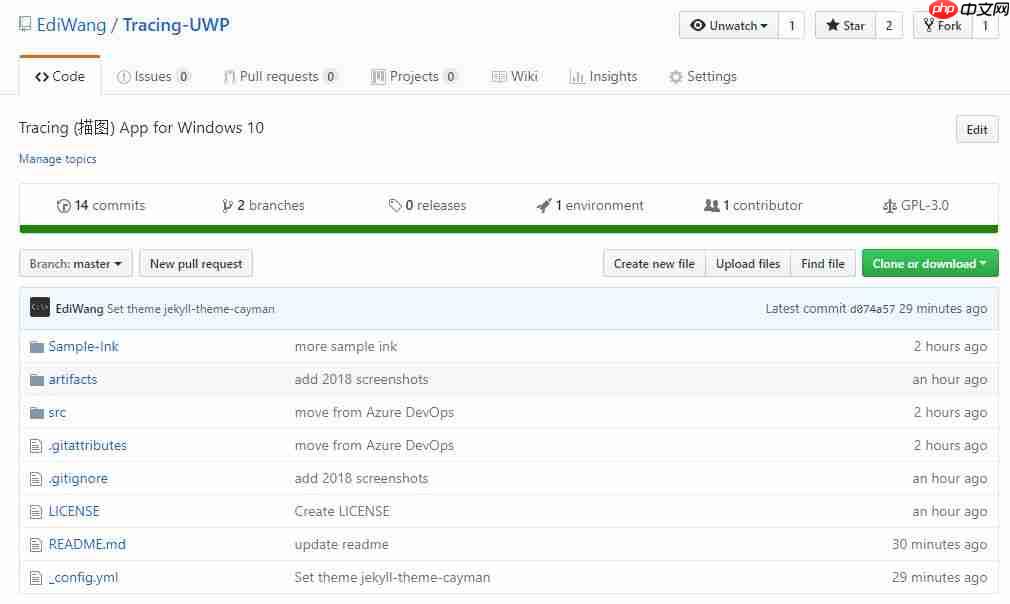Open the .gitignore file name
Screen dimensions: 1010x604
78,478
